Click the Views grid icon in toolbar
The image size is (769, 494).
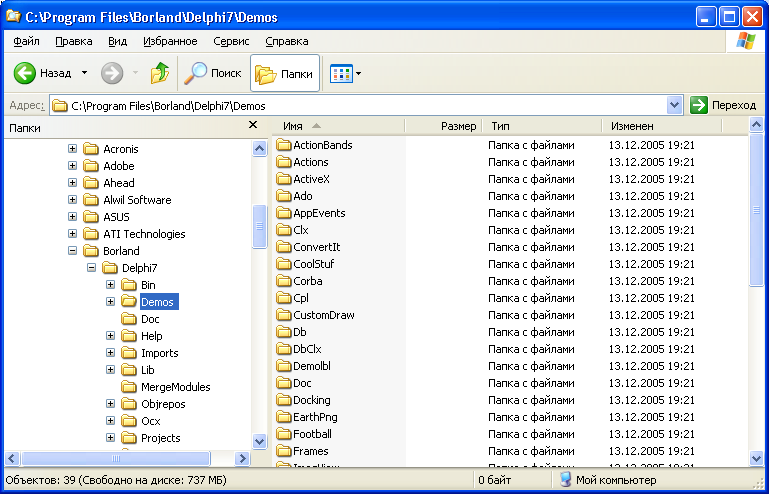(341, 74)
